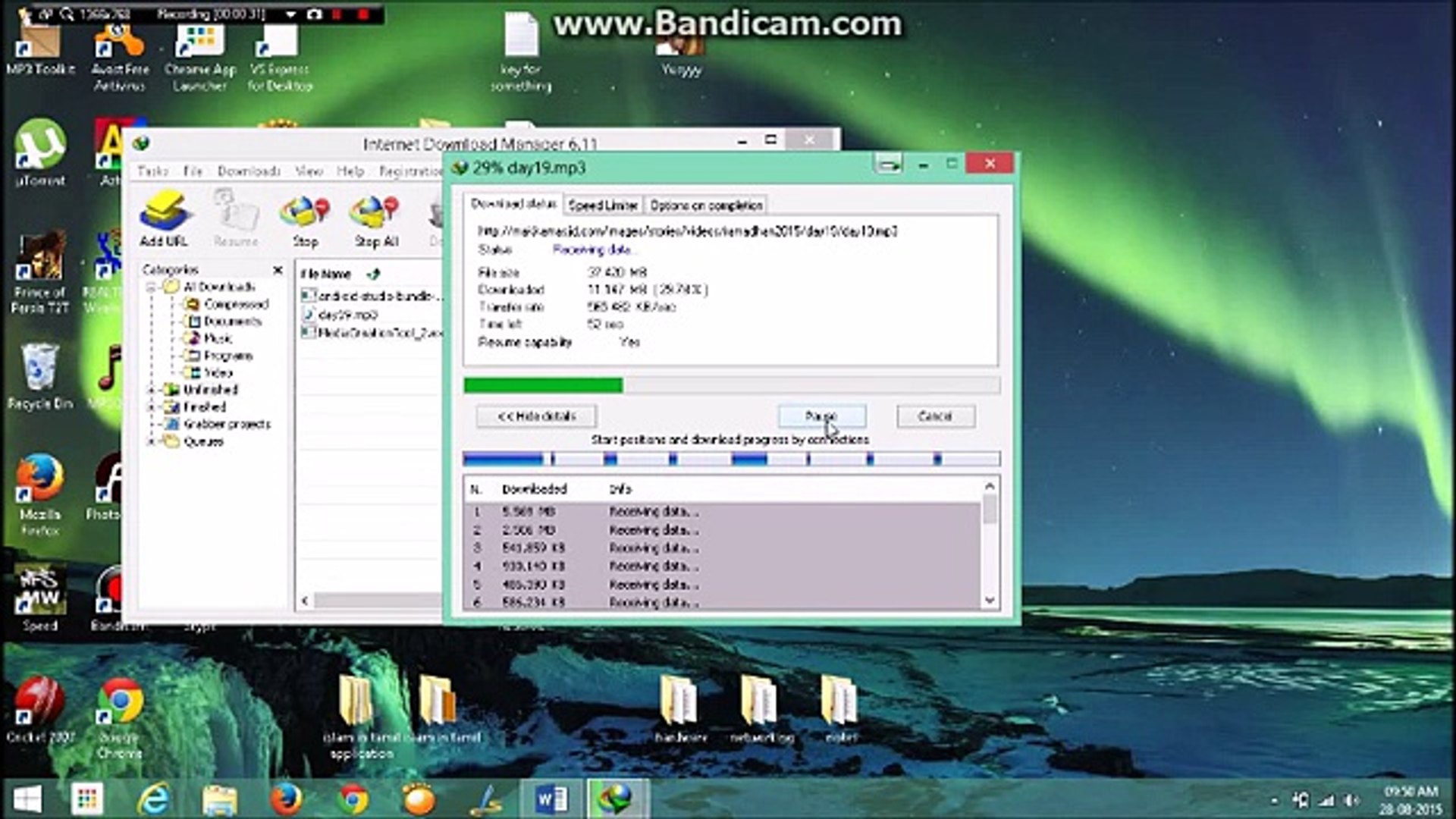Open Google Chrome from the taskbar

(x=353, y=799)
